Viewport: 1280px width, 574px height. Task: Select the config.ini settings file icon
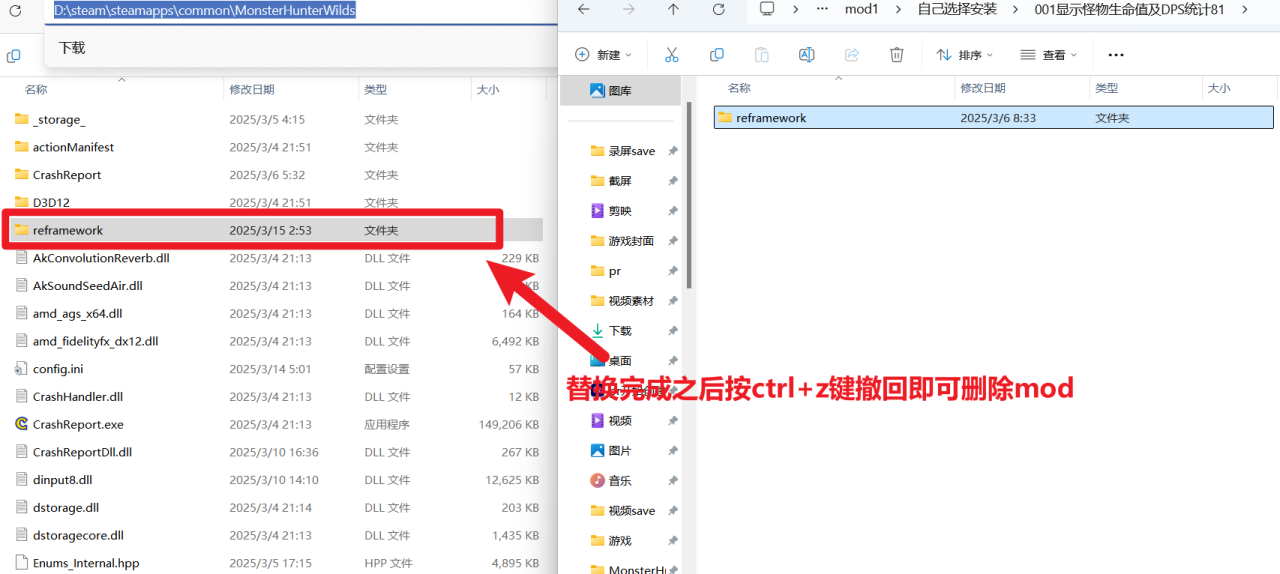[22, 369]
